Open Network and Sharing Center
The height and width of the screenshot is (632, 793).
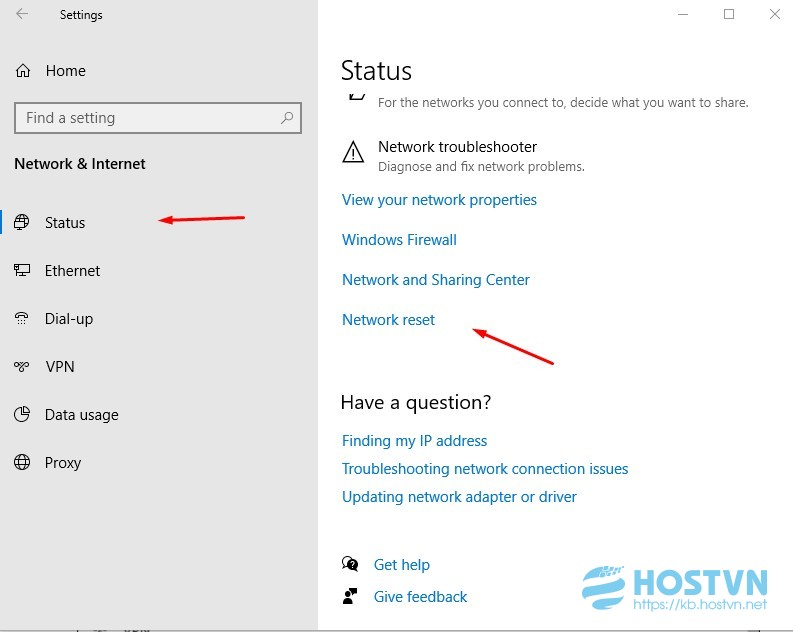point(435,280)
